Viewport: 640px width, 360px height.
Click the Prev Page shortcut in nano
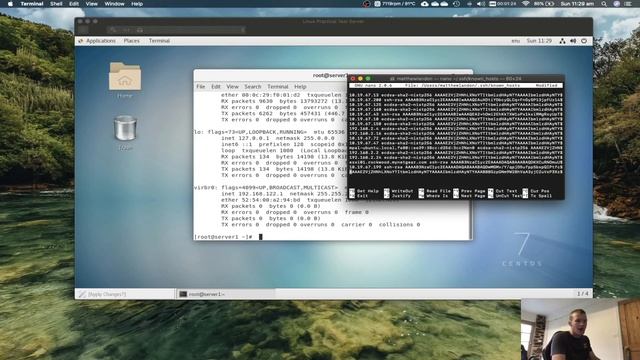pos(469,191)
